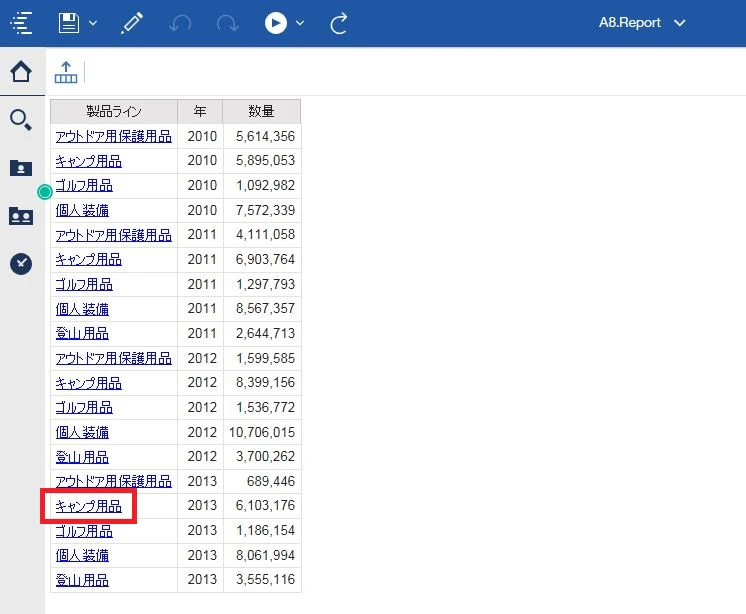Select quantity cell 8,567,357
The height and width of the screenshot is (614, 746).
click(x=262, y=309)
